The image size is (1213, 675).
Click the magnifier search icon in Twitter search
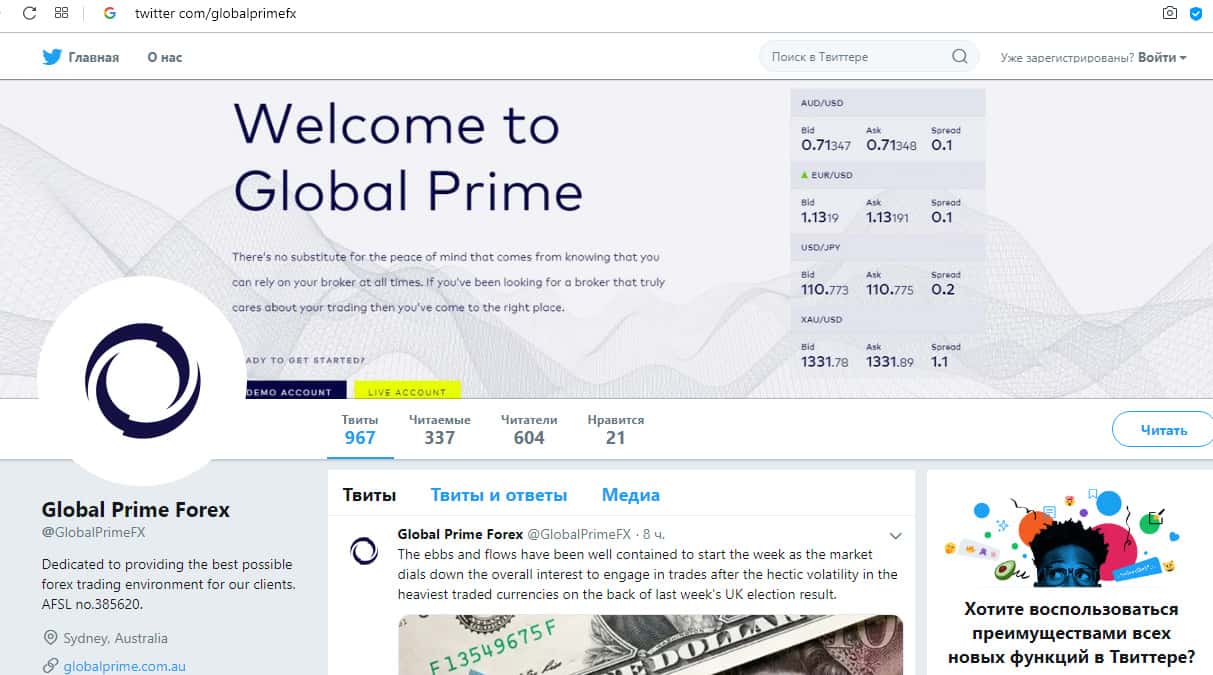(960, 57)
